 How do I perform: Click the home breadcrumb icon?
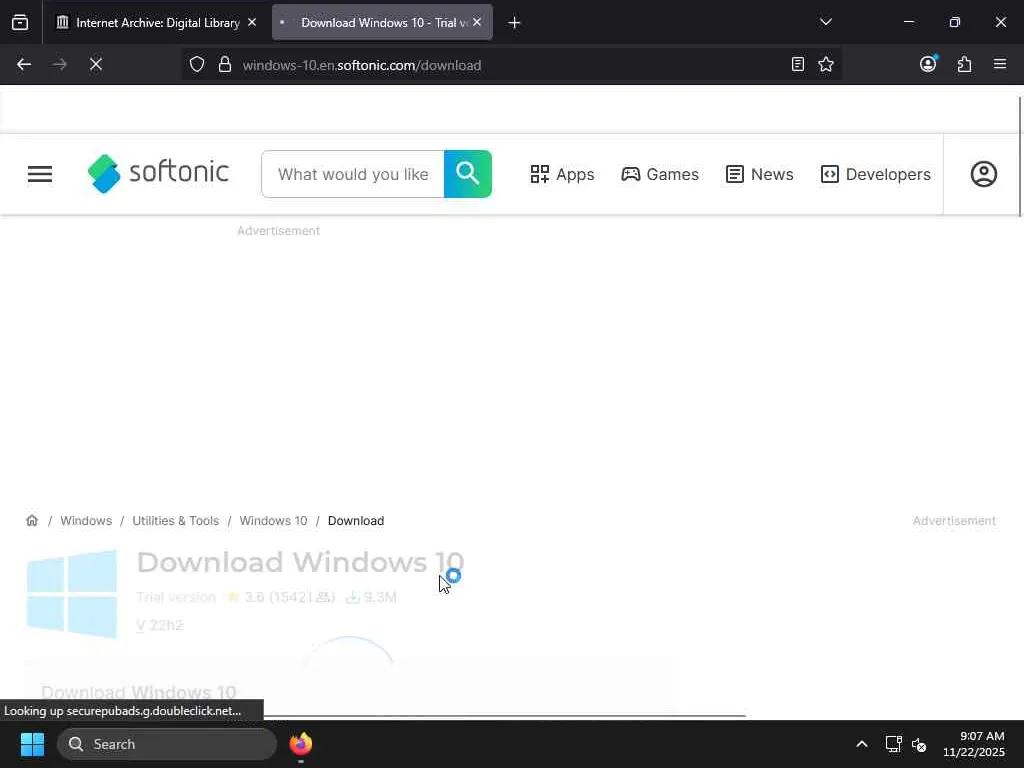tap(32, 520)
